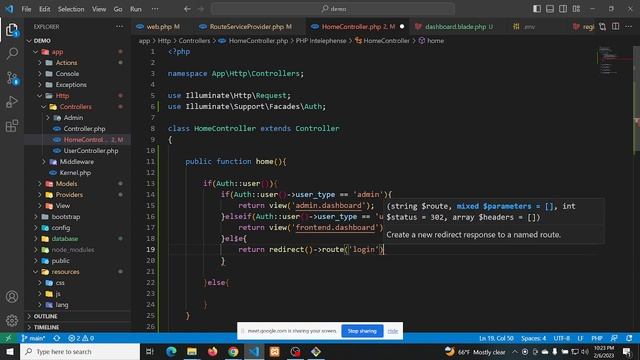Viewport: 640px width, 360px height.
Task: Open the File menu
Action: (26, 9)
